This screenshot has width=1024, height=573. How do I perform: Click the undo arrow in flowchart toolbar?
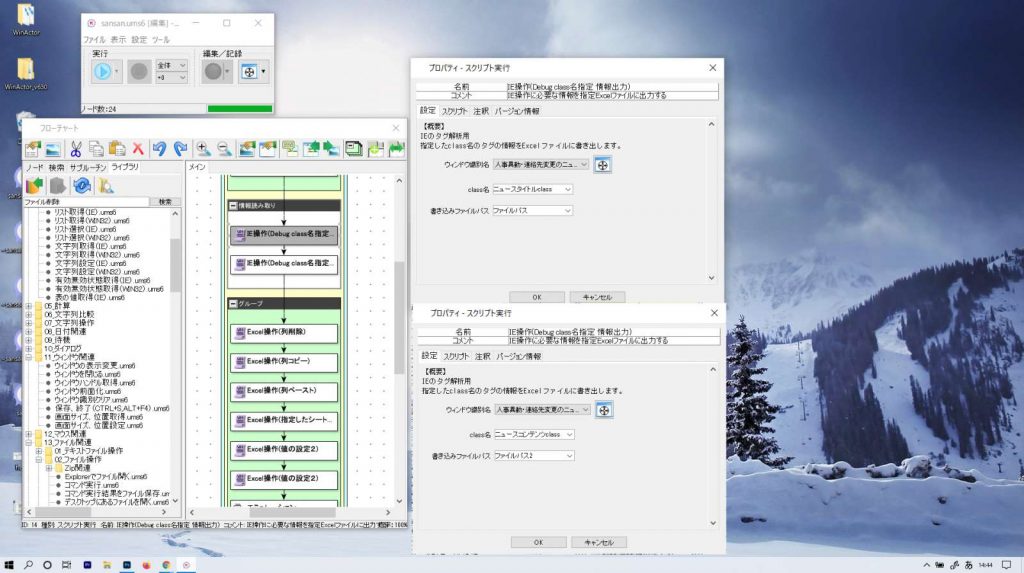pyautogui.click(x=159, y=148)
